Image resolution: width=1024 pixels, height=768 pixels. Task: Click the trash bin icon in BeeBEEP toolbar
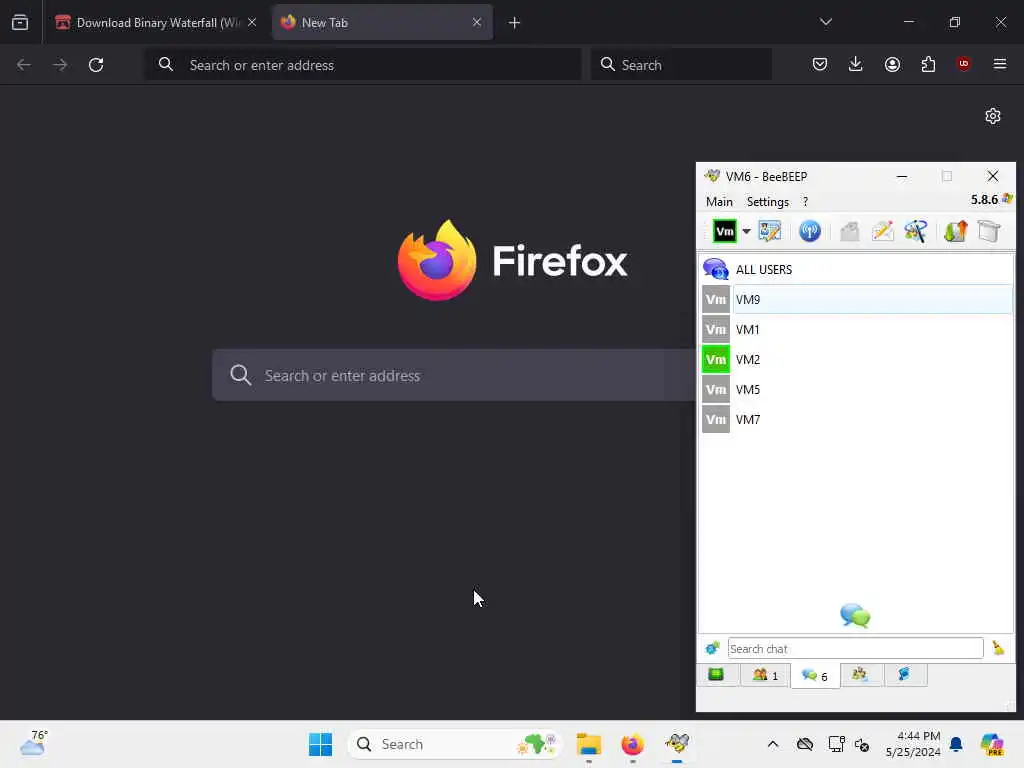point(989,231)
